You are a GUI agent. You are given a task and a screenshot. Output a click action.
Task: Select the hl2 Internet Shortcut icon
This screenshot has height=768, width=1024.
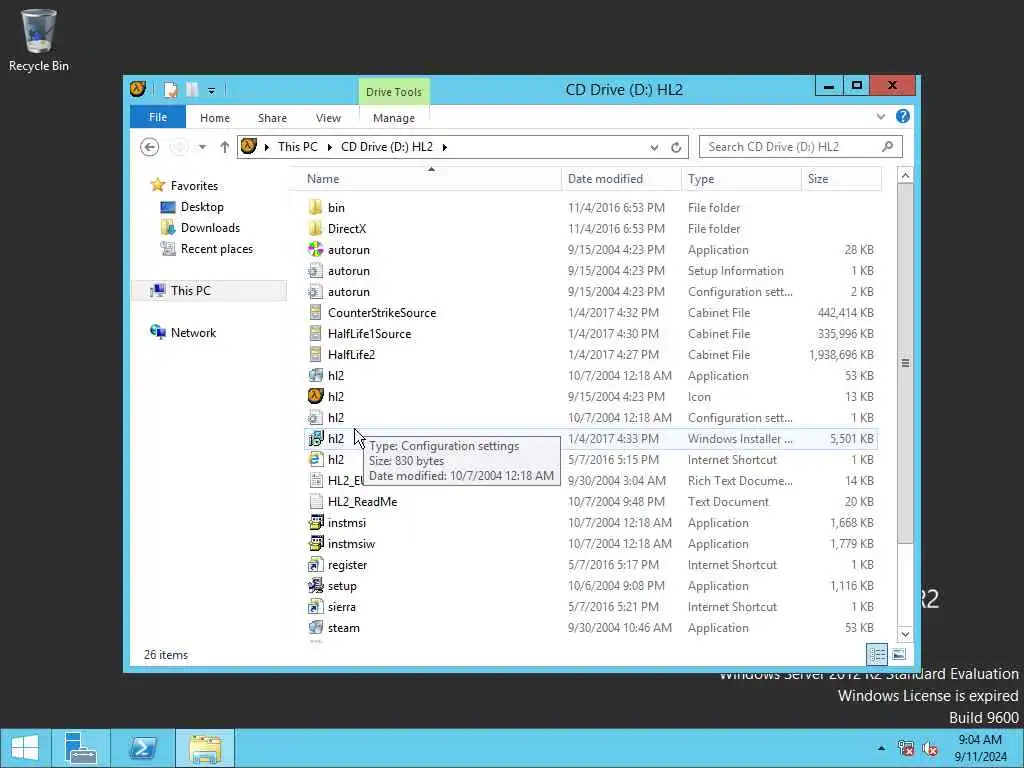point(315,460)
